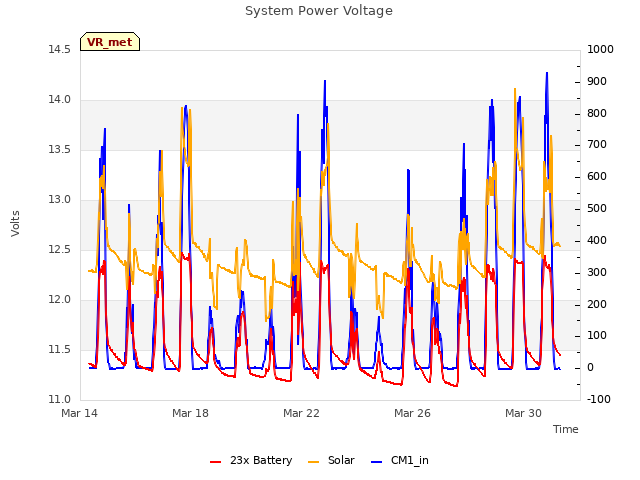Screen dimensions: 640x480
Task: Click the tallest blue CM1_in peak near Mar 31
Action: pos(547,73)
